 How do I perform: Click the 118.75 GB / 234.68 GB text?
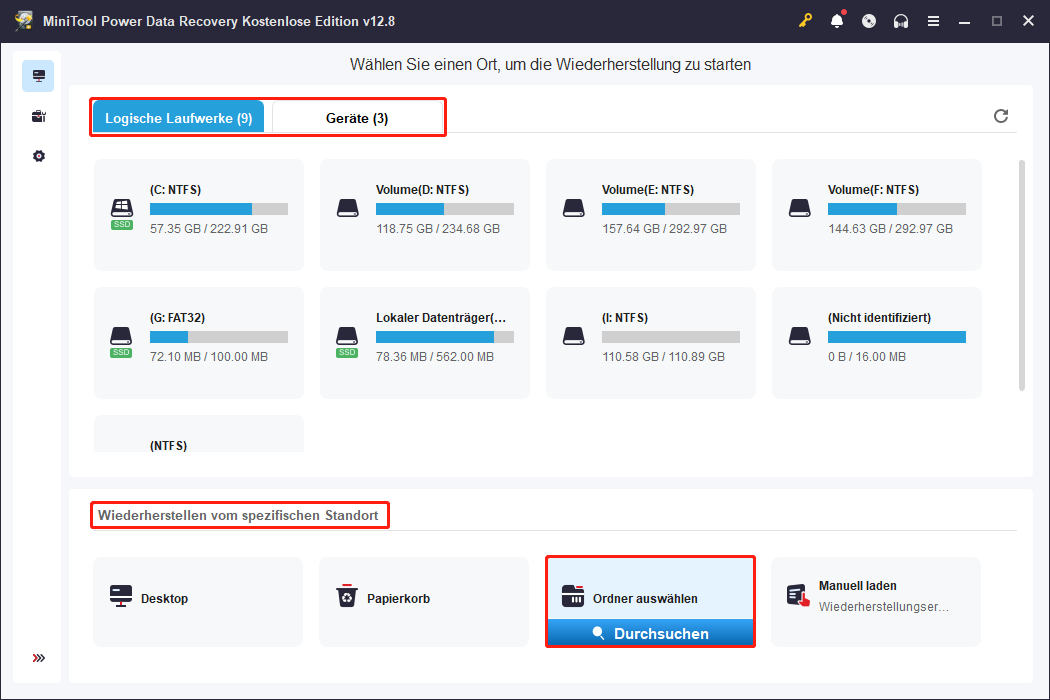click(438, 228)
